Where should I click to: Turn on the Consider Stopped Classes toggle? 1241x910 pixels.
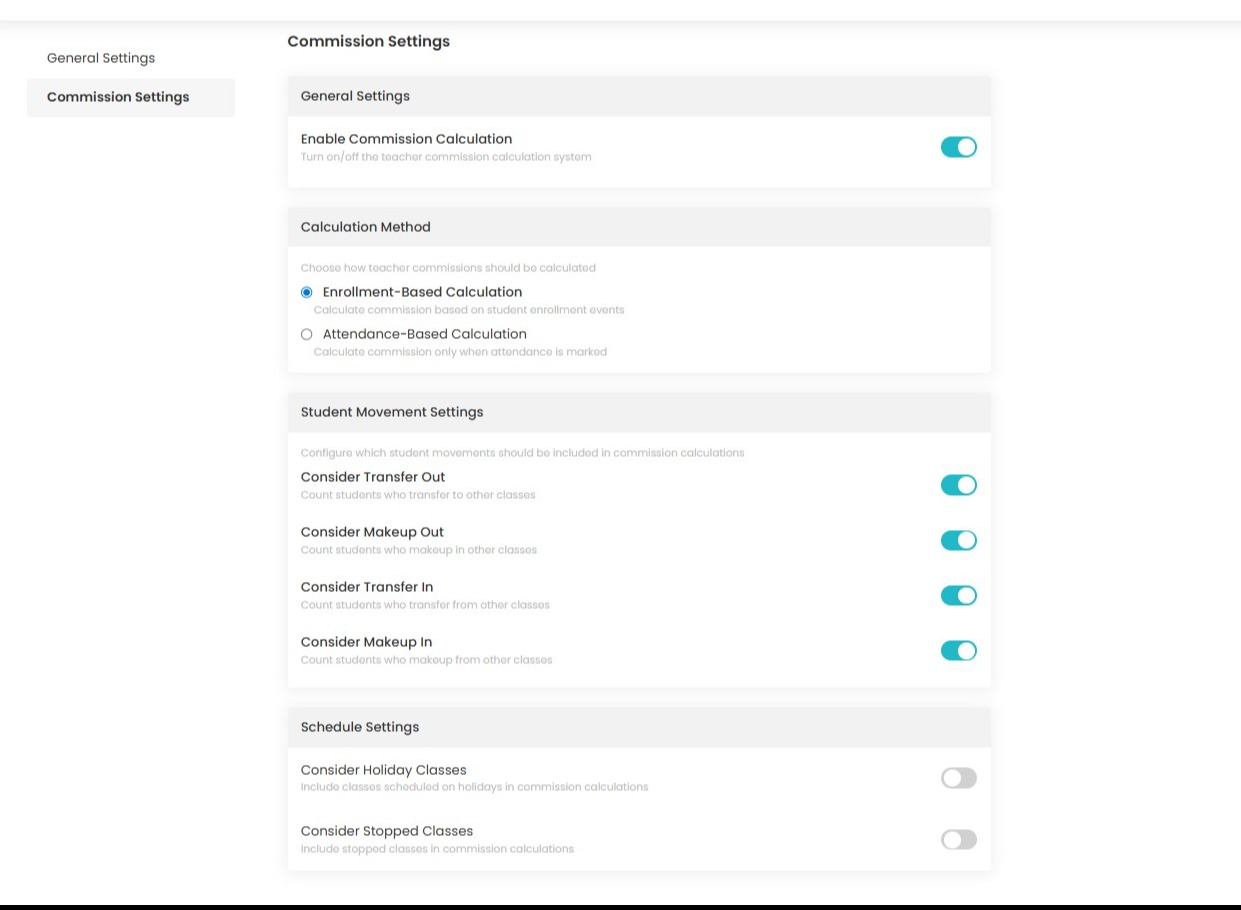pyautogui.click(x=958, y=839)
